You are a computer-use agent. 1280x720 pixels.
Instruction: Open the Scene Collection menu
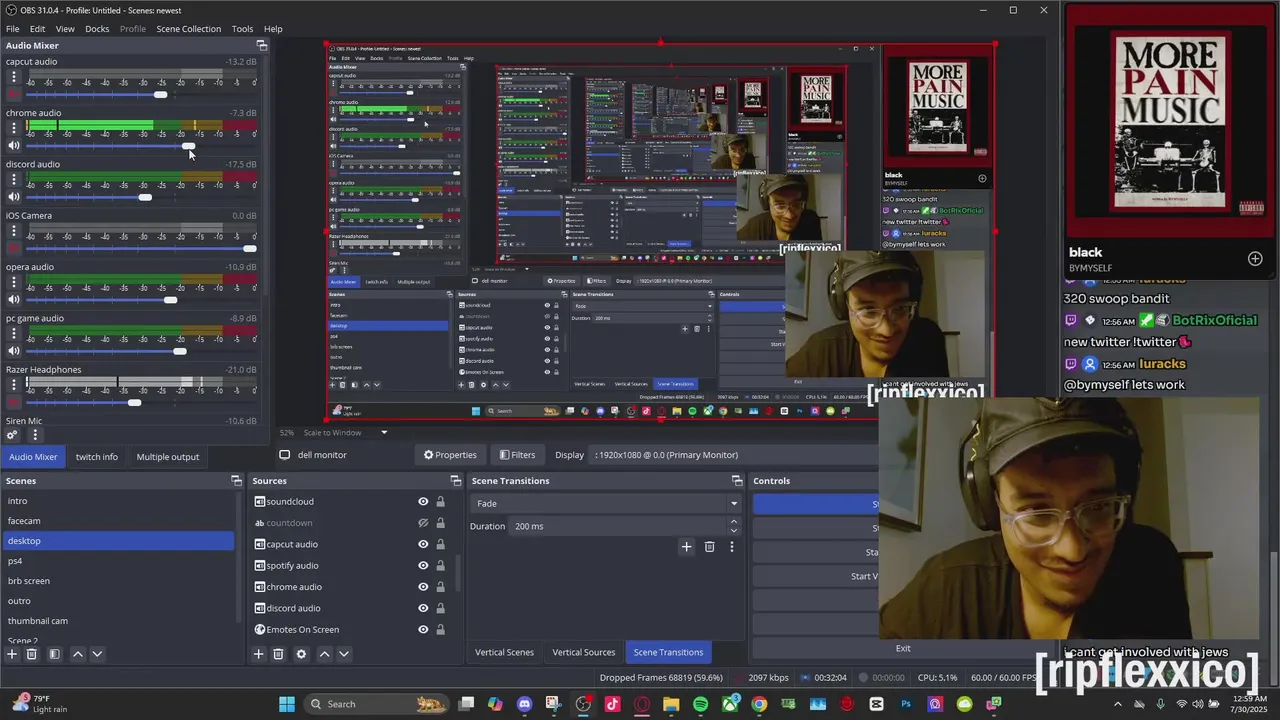click(188, 29)
